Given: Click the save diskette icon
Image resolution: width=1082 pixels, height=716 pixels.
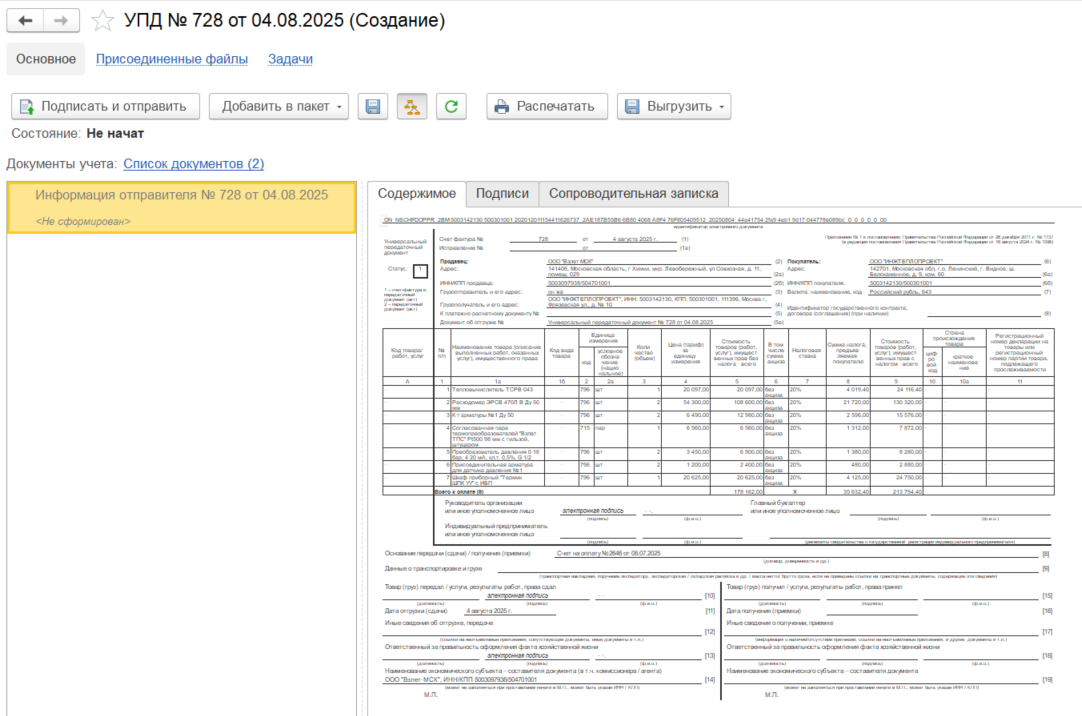Looking at the screenshot, I should point(373,106).
